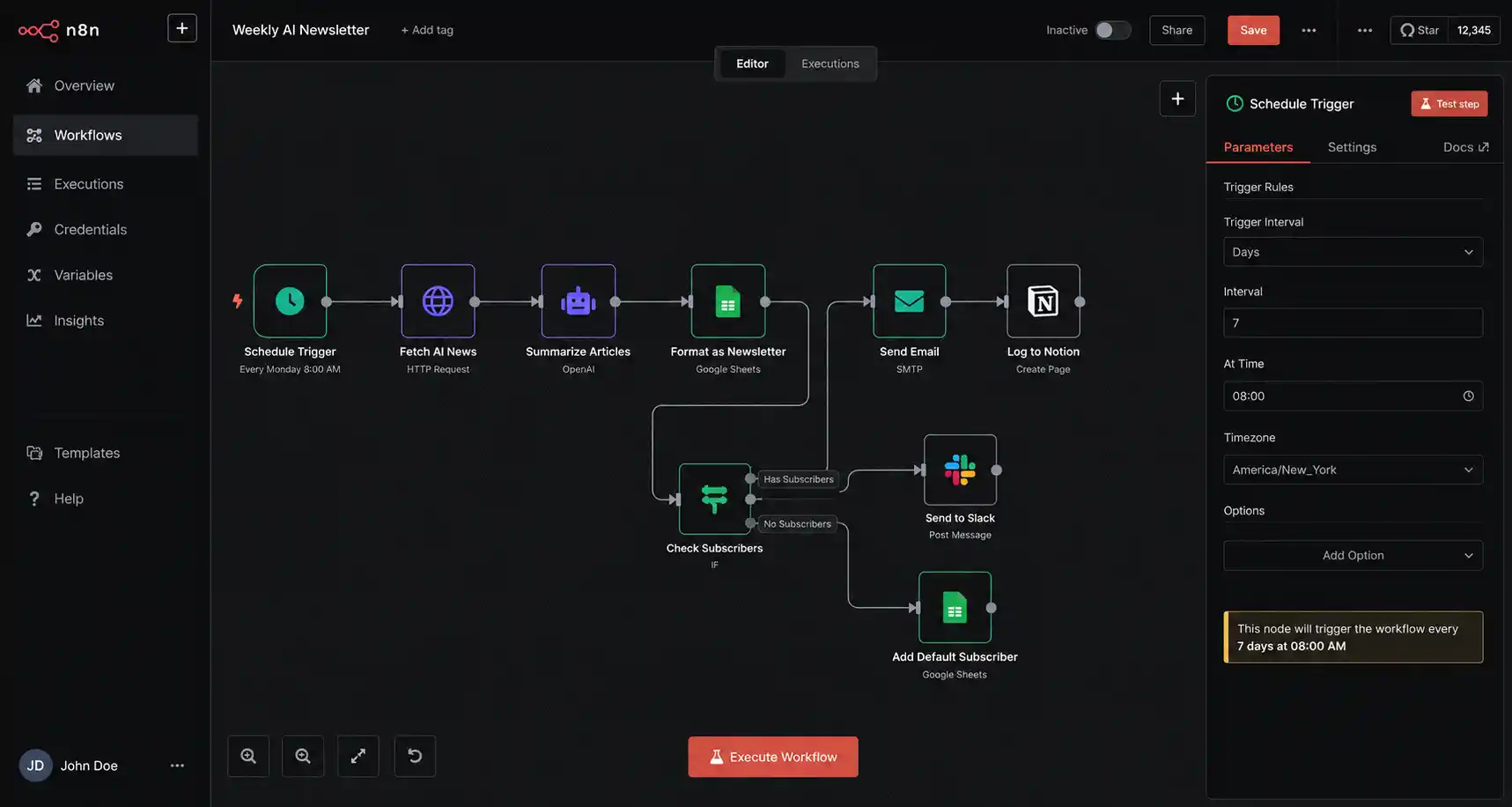
Task: Click the Every Monday 8:00 AM subtitle
Action: [x=290, y=369]
